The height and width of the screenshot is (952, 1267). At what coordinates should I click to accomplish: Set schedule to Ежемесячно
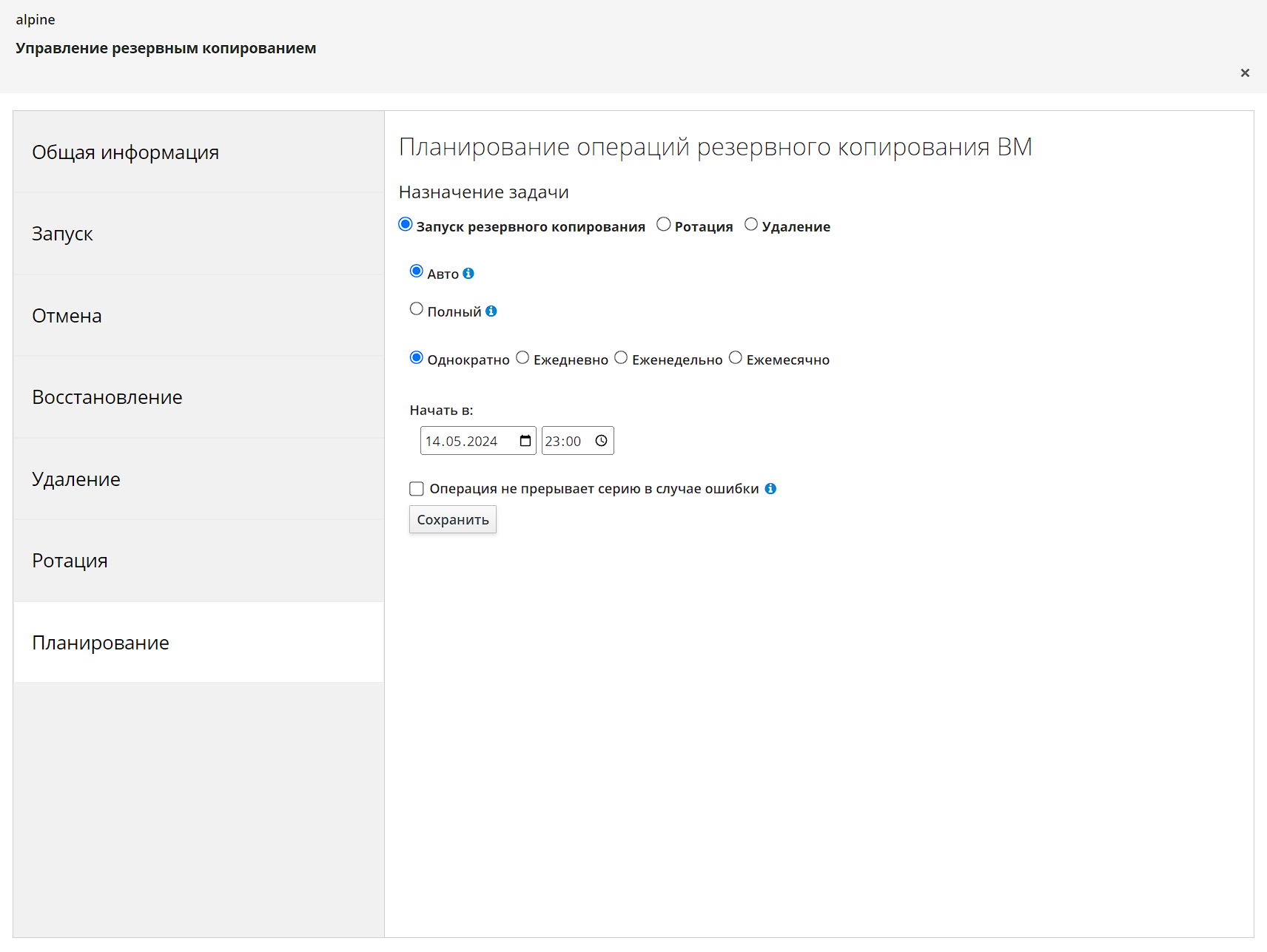click(736, 358)
